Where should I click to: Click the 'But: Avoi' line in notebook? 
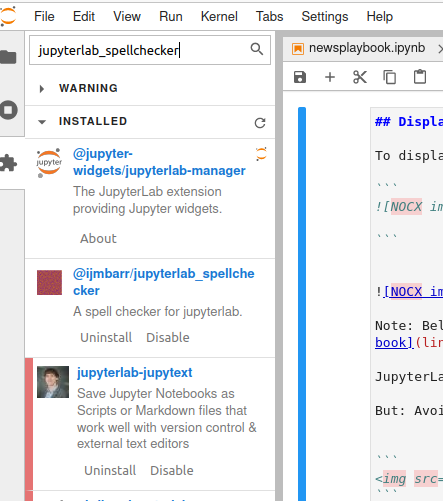pyautogui.click(x=409, y=411)
